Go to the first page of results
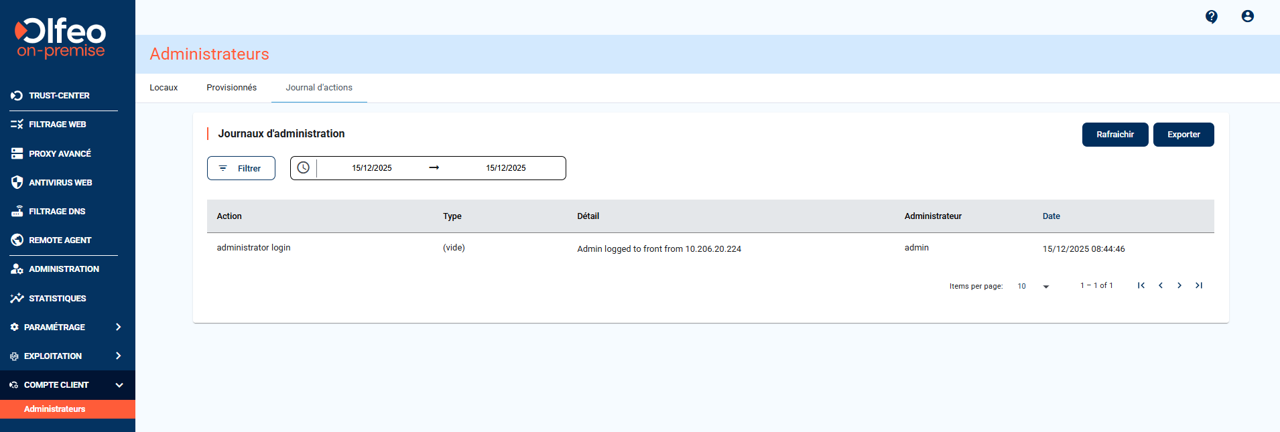The image size is (1280, 432). pos(1141,286)
